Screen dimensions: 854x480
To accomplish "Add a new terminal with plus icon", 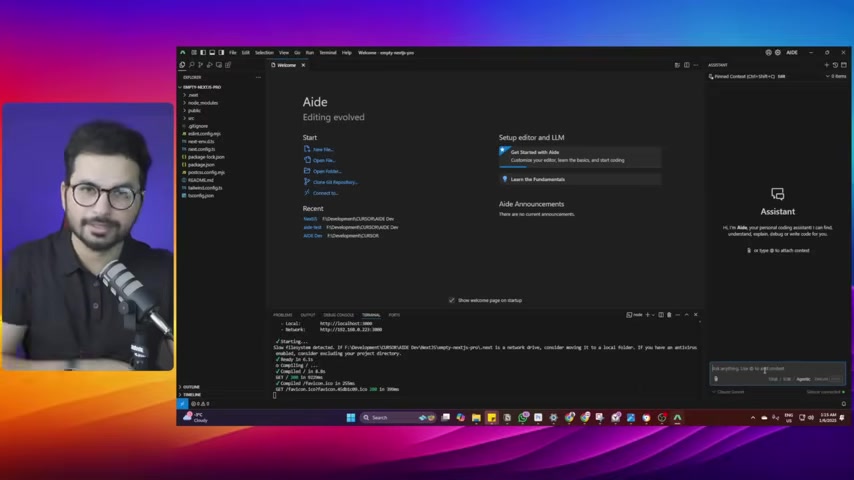I will pos(648,315).
